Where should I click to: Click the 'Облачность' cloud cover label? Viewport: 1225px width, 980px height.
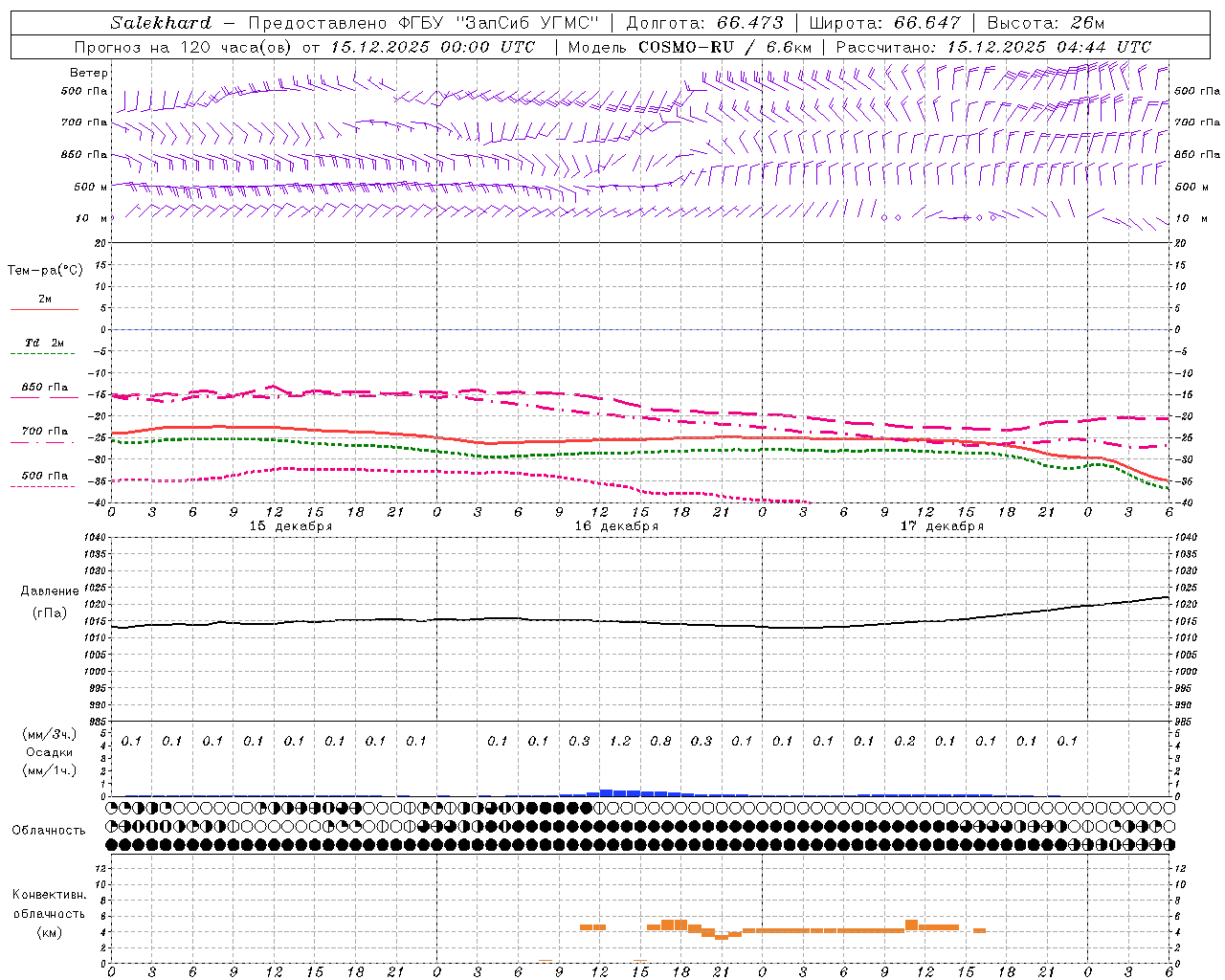(x=49, y=831)
